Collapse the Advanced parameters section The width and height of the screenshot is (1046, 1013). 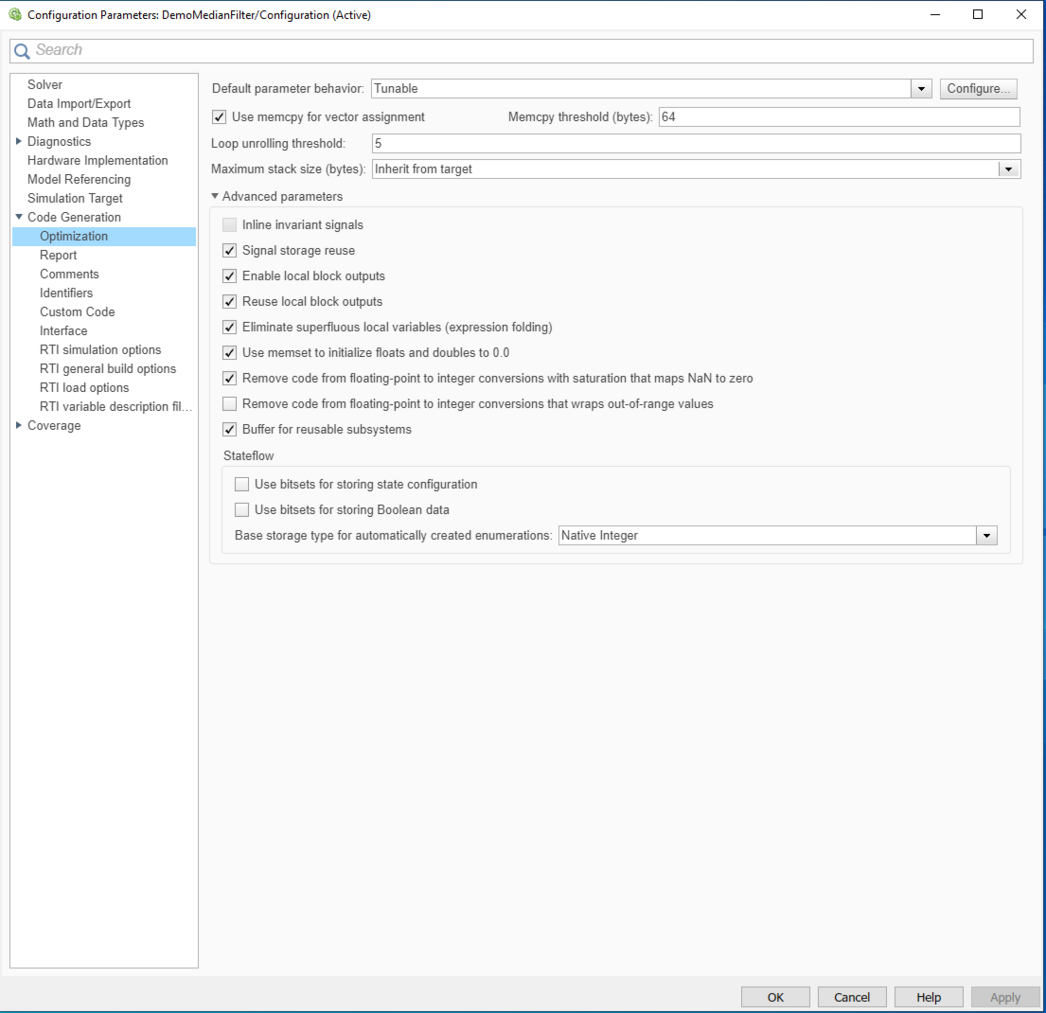(215, 197)
